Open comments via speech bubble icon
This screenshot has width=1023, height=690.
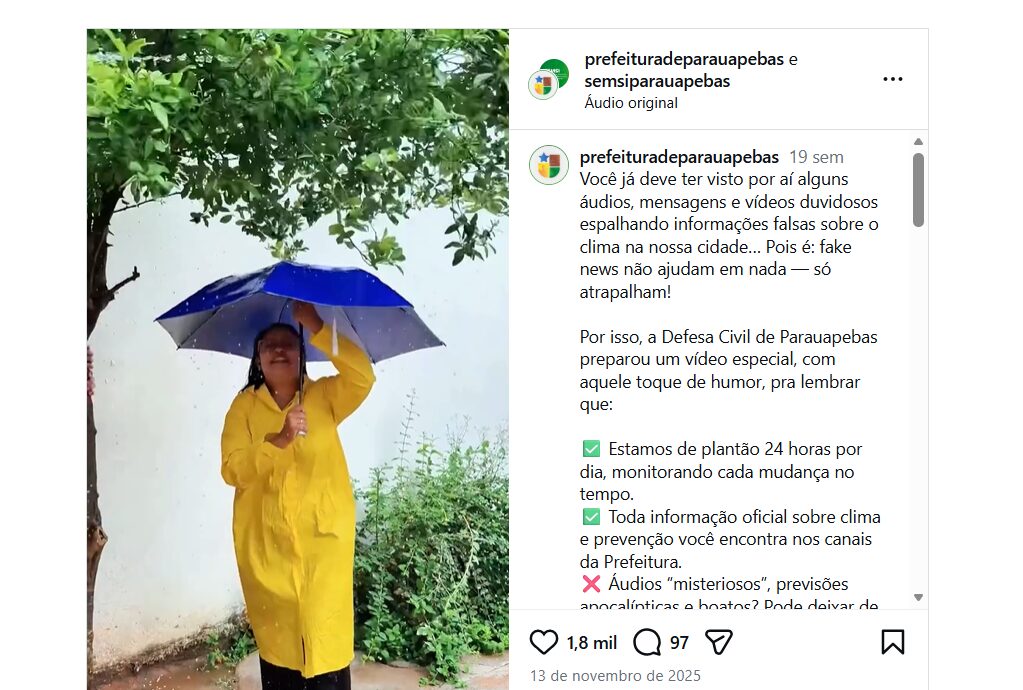647,642
